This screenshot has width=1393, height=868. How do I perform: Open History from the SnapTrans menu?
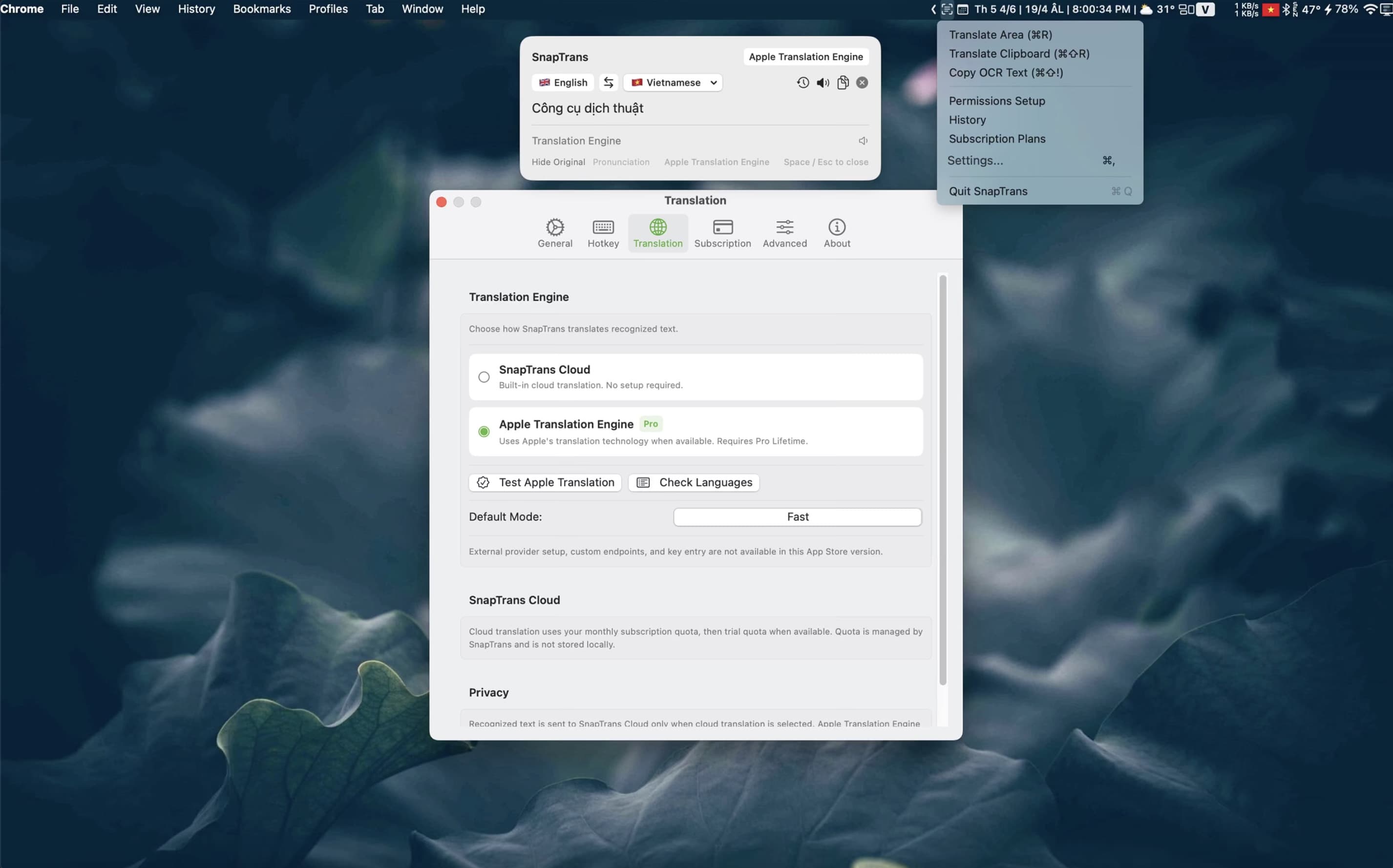pos(1039,120)
